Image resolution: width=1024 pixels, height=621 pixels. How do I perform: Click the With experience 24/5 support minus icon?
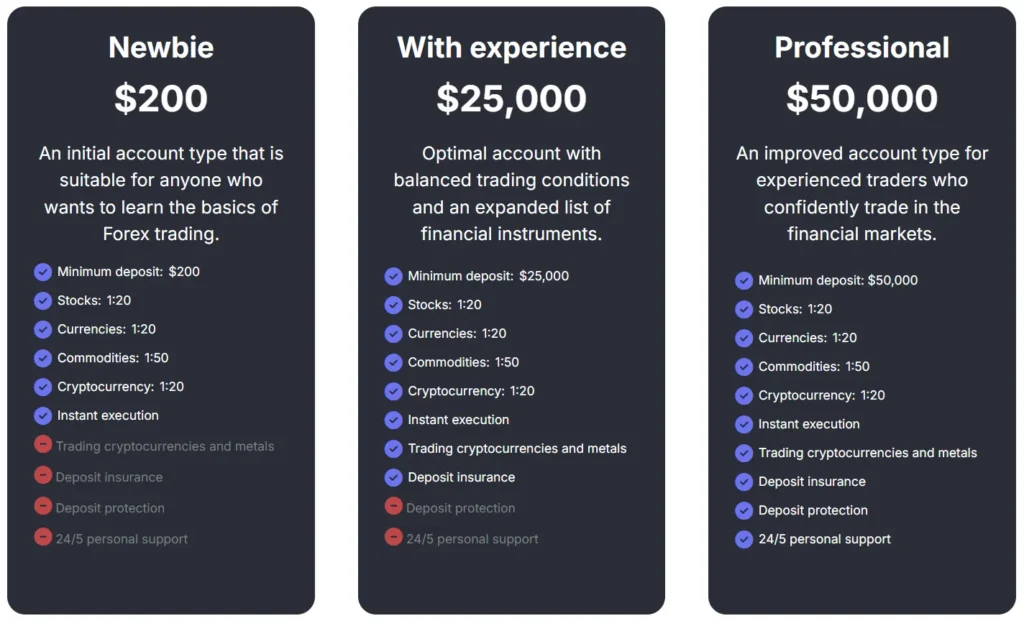pos(394,538)
